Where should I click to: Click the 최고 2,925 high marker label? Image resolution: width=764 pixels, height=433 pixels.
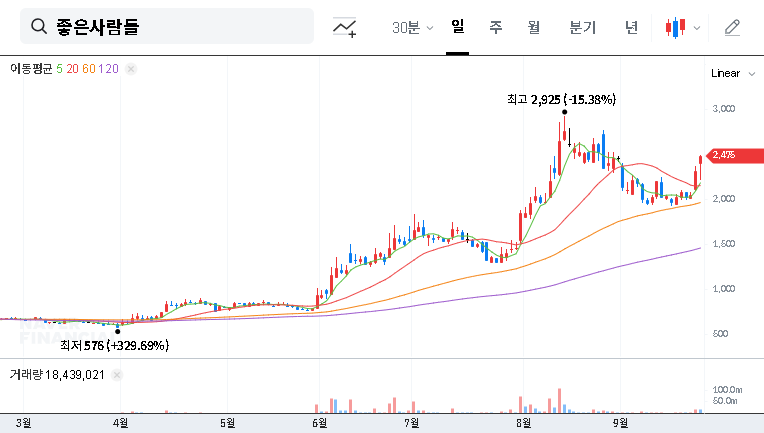click(x=561, y=99)
